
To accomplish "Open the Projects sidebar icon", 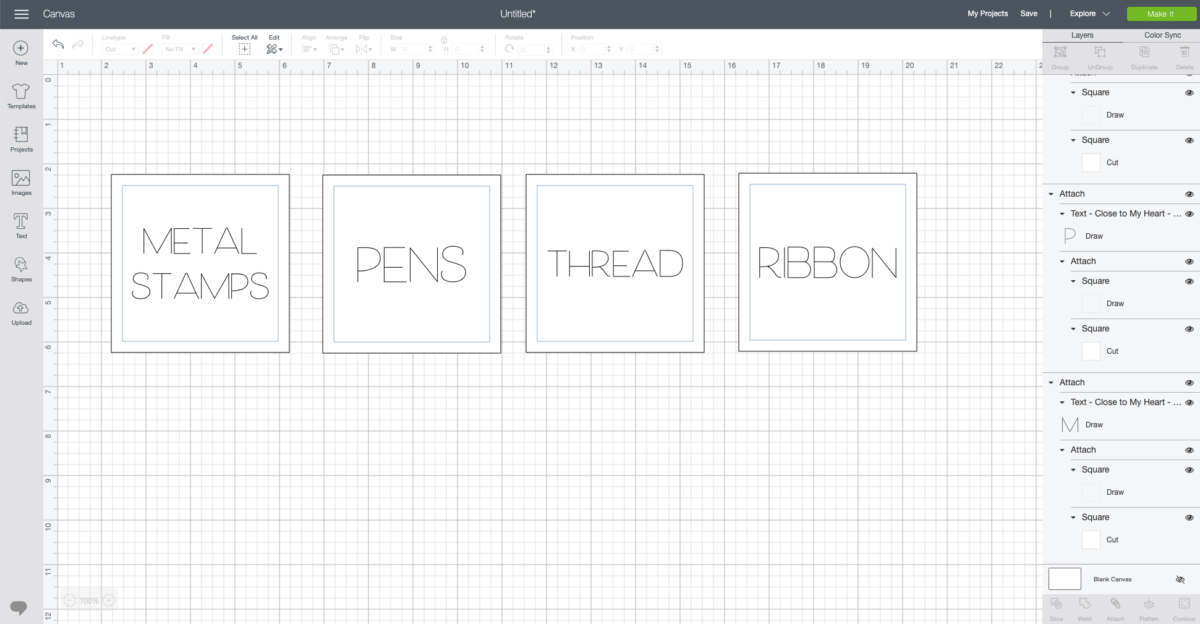I will [x=21, y=139].
